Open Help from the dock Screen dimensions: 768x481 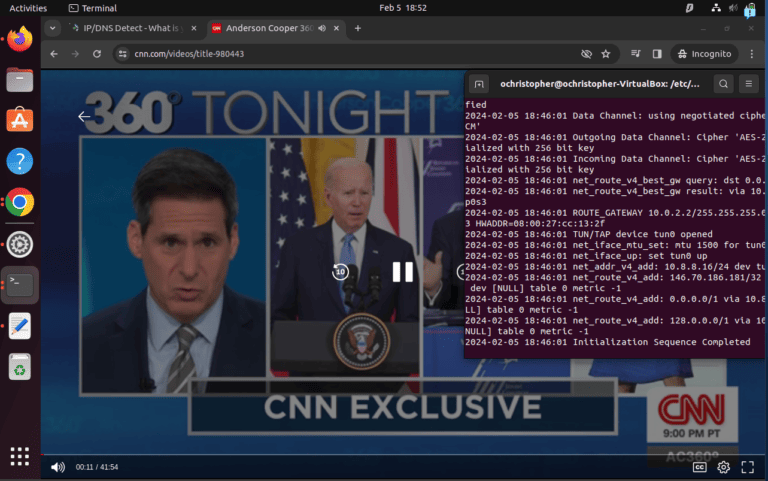click(20, 161)
